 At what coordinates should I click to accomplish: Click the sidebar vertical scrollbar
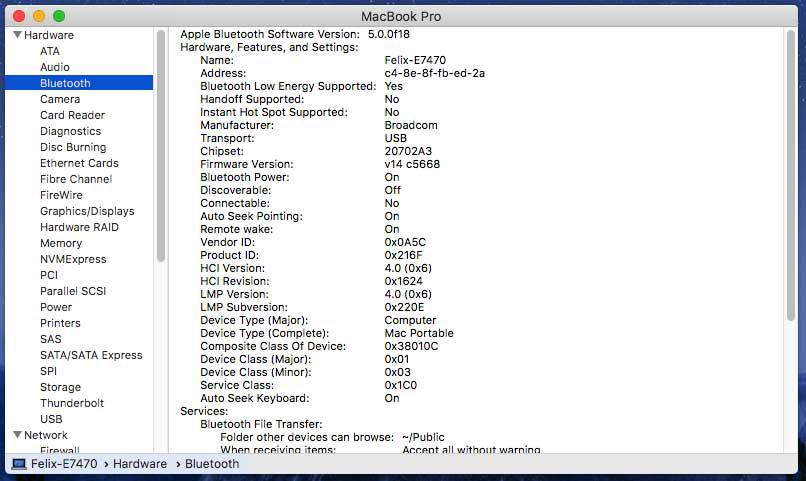click(161, 150)
